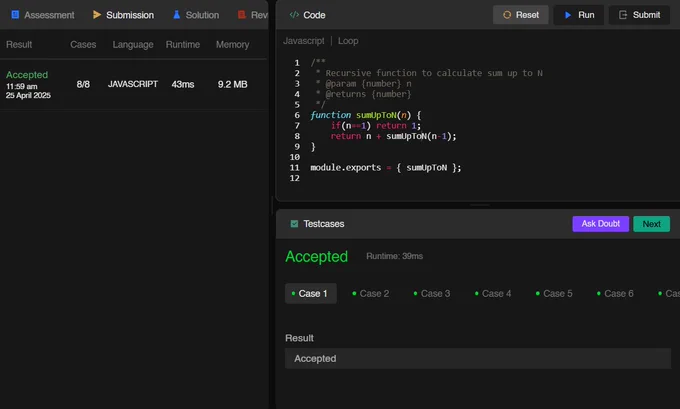Run the code

[579, 15]
